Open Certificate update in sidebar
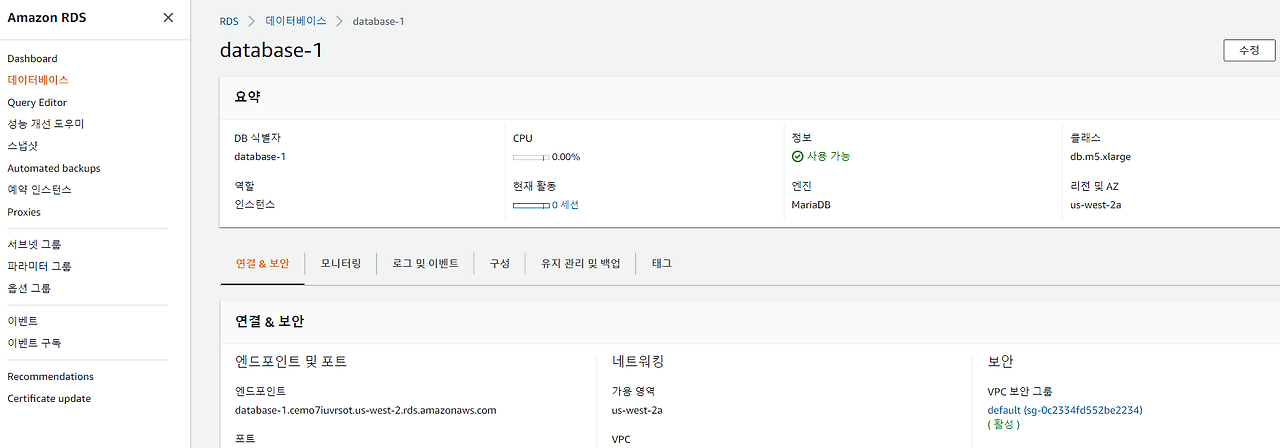This screenshot has width=1280, height=448. coord(49,399)
